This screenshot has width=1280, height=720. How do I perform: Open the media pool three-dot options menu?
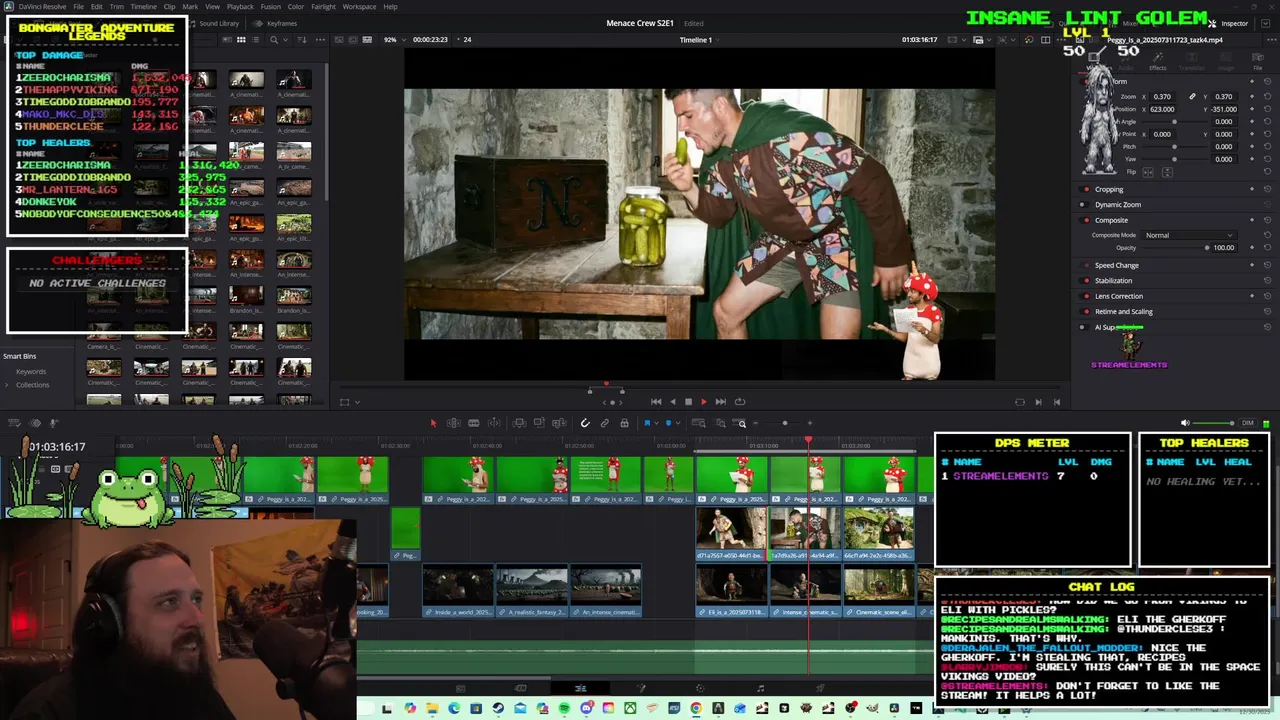tap(320, 40)
